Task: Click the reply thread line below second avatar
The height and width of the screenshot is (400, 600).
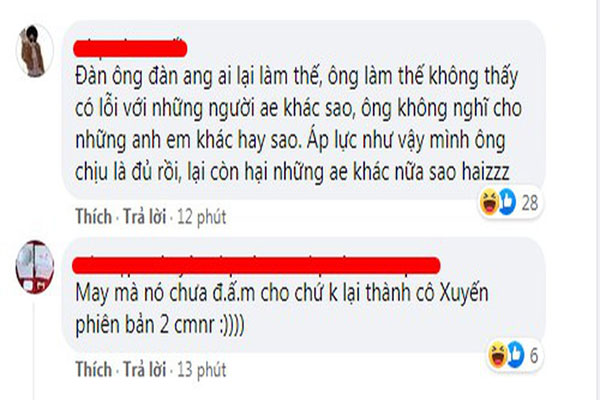Action: (34, 350)
